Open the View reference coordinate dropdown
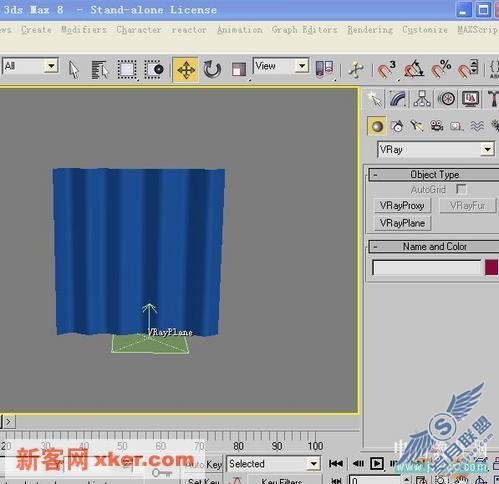This screenshot has height=484, width=499. pos(281,66)
